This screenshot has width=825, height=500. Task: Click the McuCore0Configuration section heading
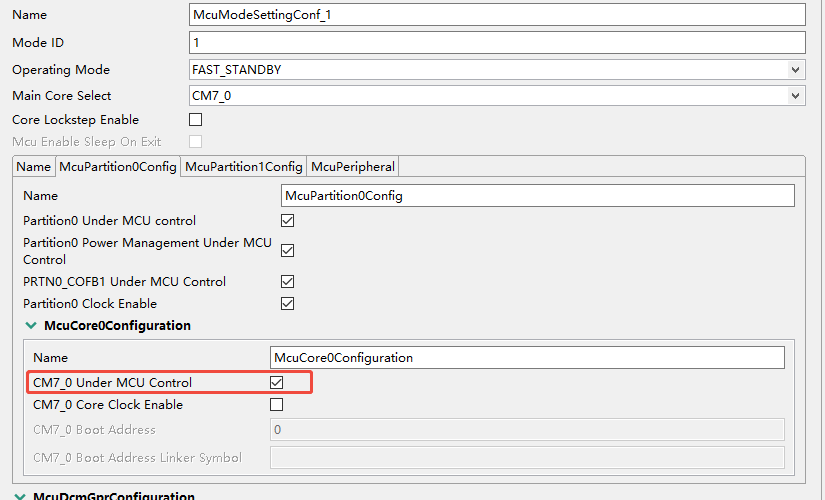click(118, 326)
